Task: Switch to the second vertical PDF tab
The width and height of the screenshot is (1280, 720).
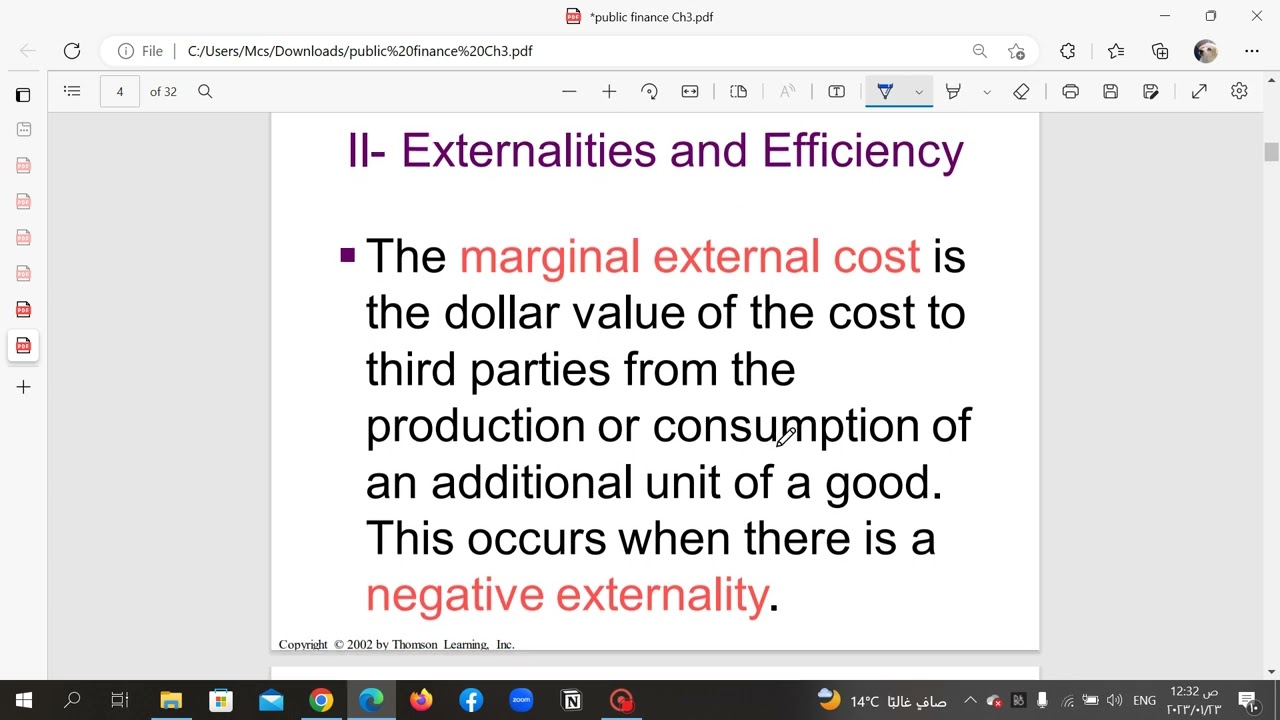Action: (23, 165)
